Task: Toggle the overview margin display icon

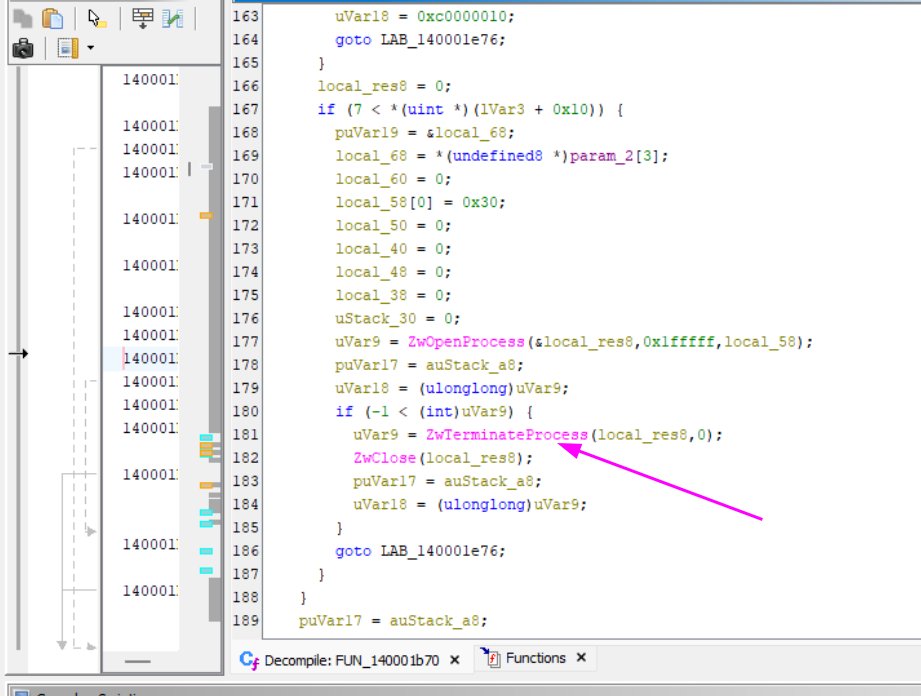Action: click(x=68, y=48)
